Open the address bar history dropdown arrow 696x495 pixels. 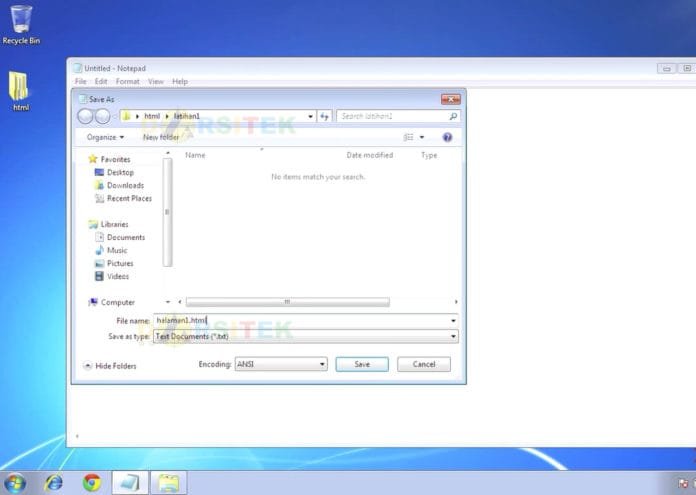pyautogui.click(x=310, y=116)
